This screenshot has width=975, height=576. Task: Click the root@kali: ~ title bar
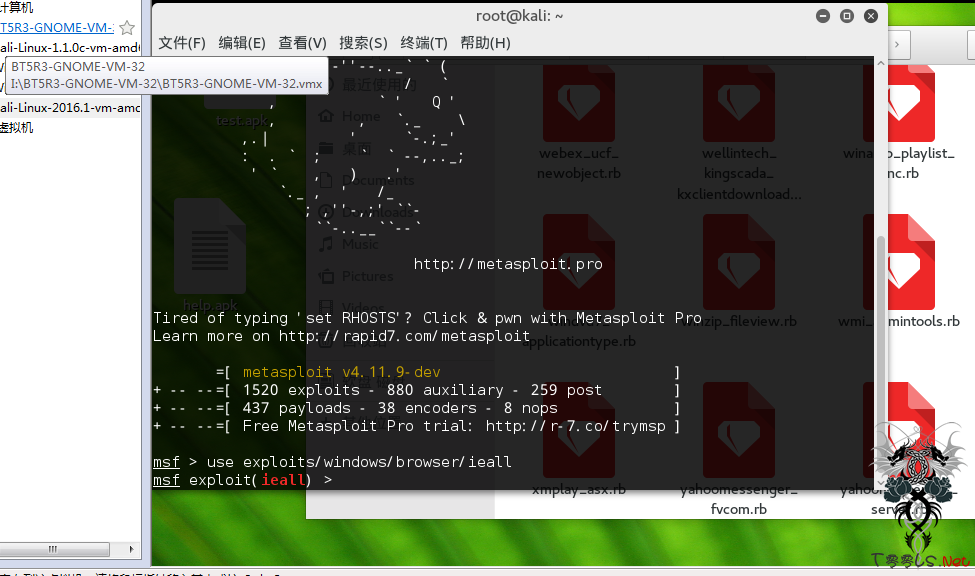click(519, 16)
